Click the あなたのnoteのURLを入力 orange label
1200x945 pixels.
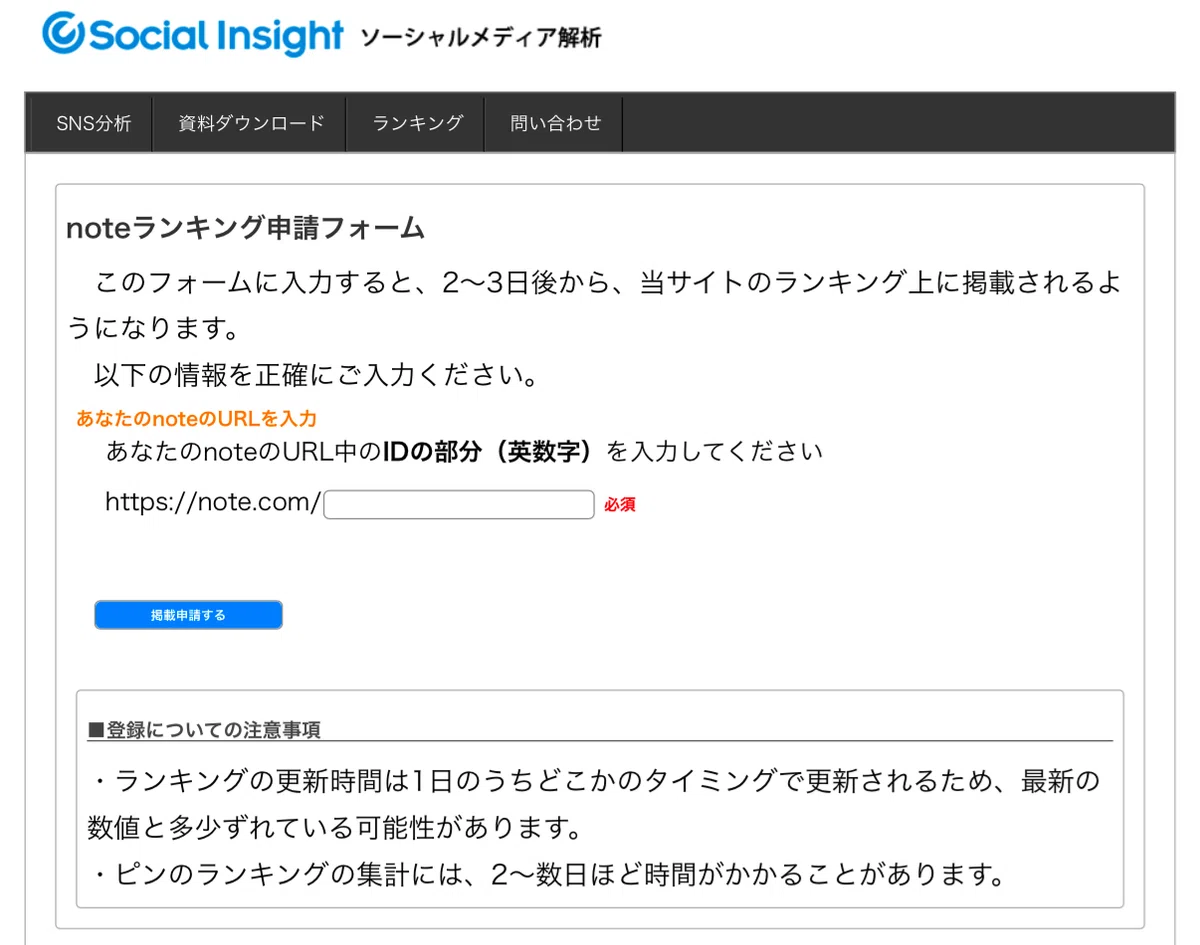[196, 419]
